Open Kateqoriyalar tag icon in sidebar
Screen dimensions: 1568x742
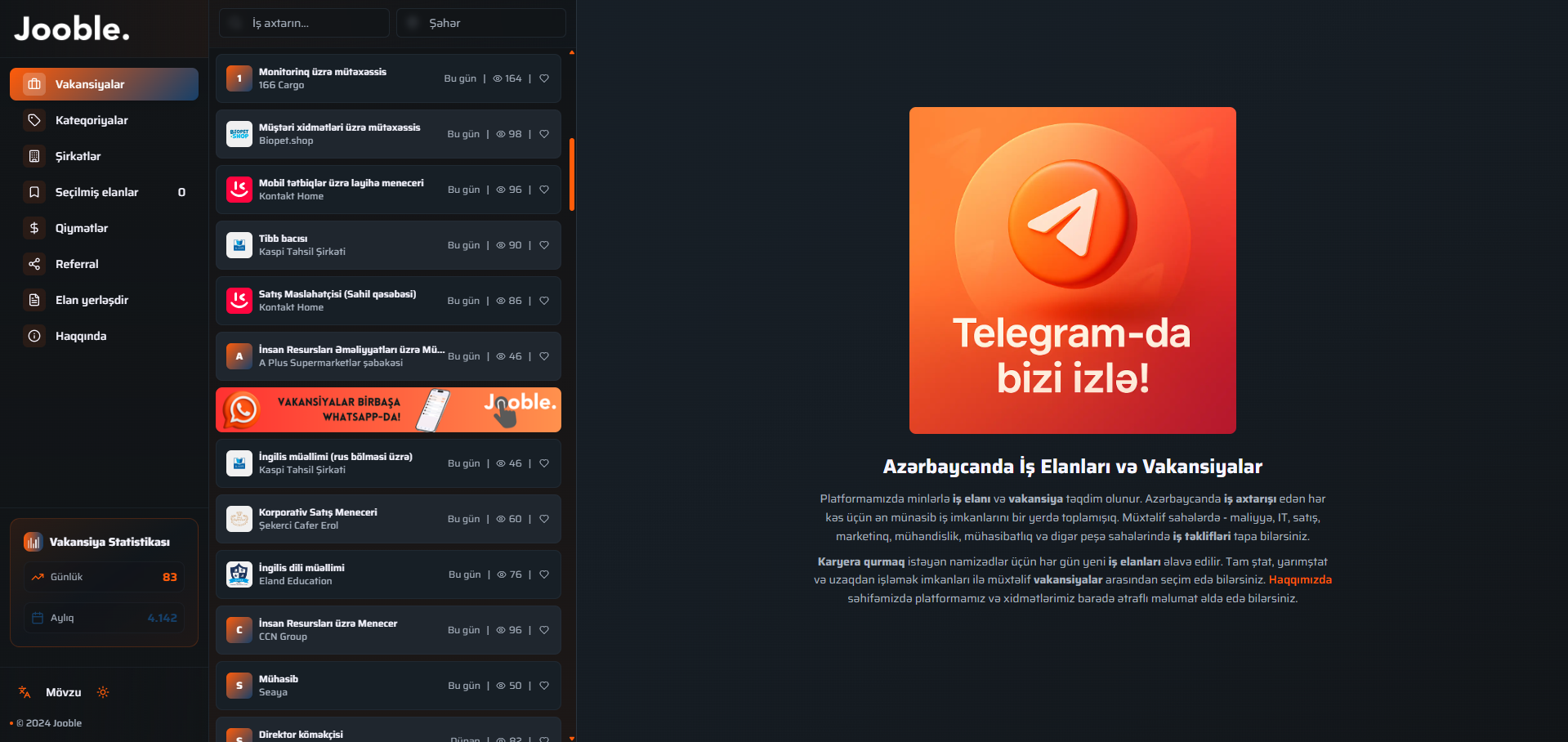tap(34, 120)
